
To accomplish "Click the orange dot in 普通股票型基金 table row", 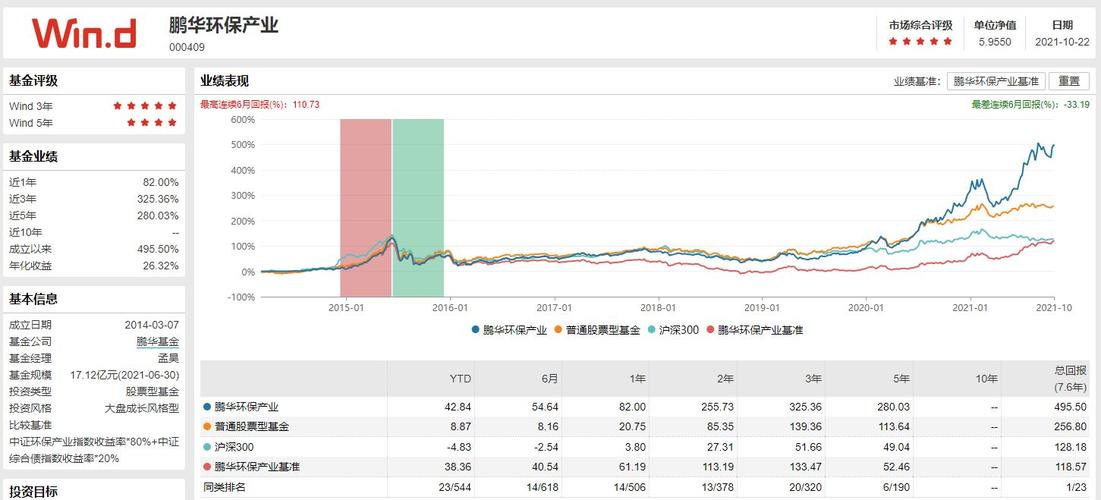I will coord(207,426).
